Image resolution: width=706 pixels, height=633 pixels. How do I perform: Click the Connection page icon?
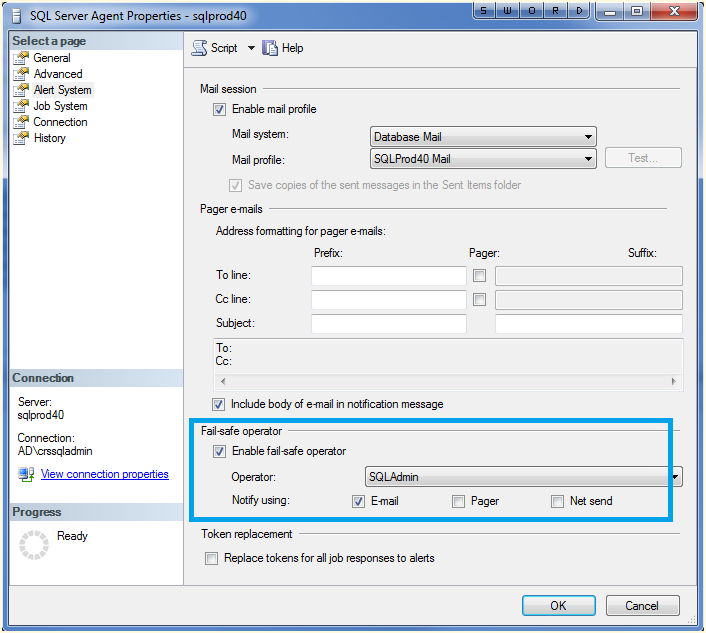click(x=22, y=122)
